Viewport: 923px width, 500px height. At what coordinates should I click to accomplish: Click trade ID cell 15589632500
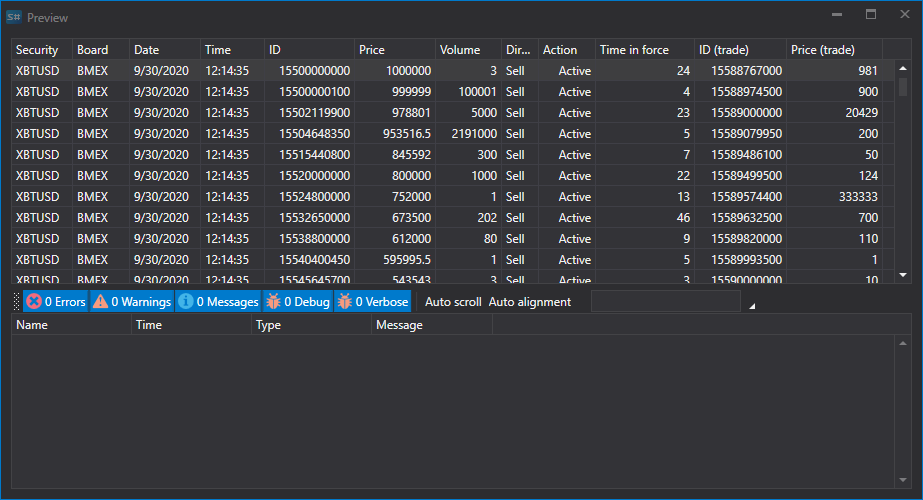(741, 218)
